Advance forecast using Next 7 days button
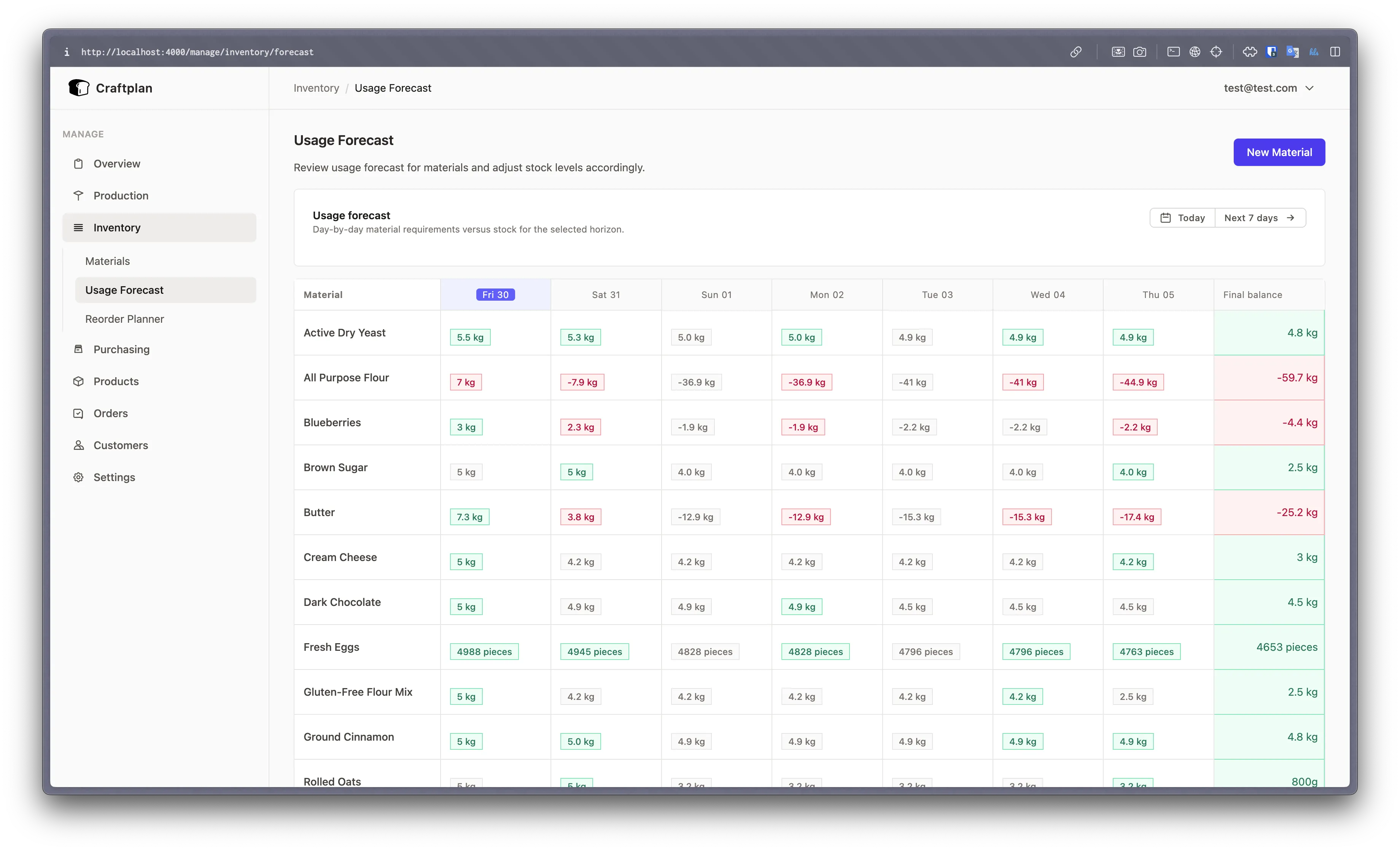 pyautogui.click(x=1259, y=218)
